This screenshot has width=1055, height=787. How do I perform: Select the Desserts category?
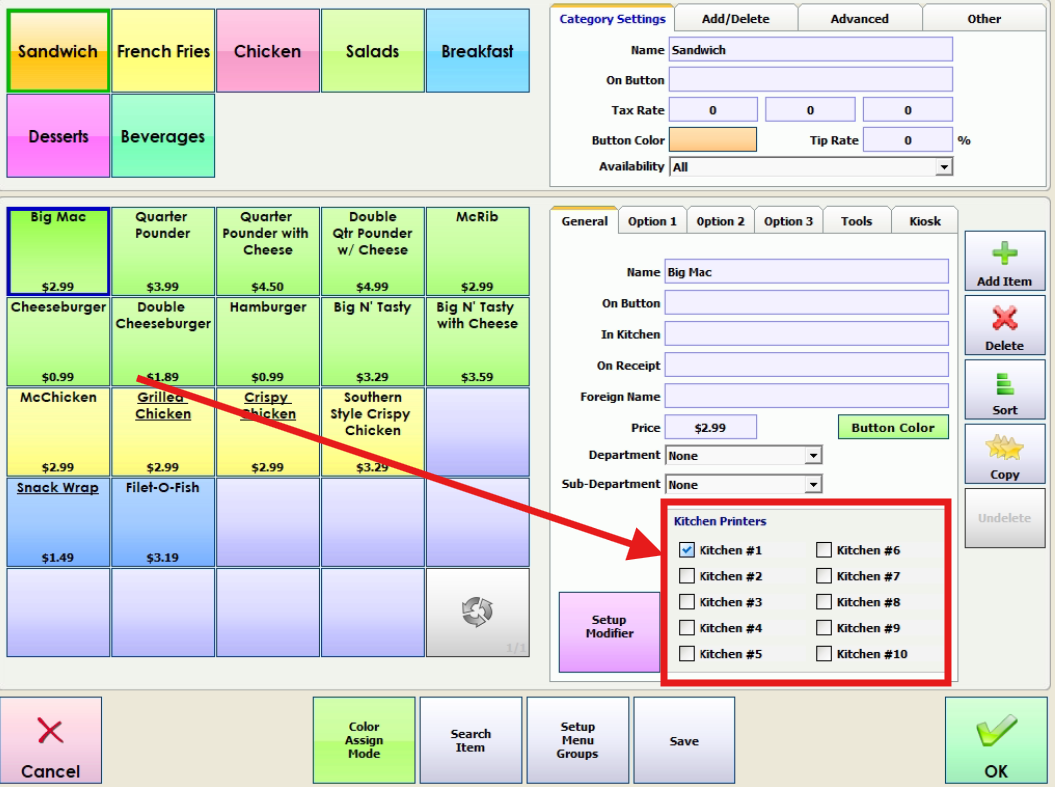(x=58, y=136)
